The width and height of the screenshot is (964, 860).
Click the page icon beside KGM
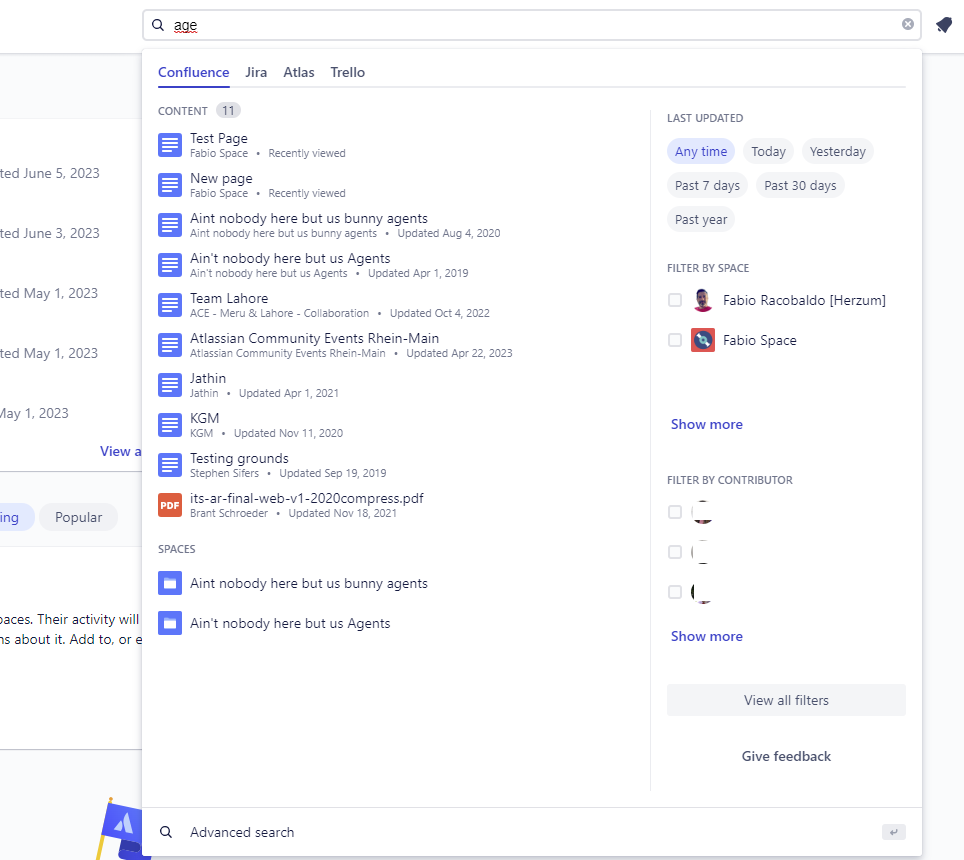(x=170, y=425)
